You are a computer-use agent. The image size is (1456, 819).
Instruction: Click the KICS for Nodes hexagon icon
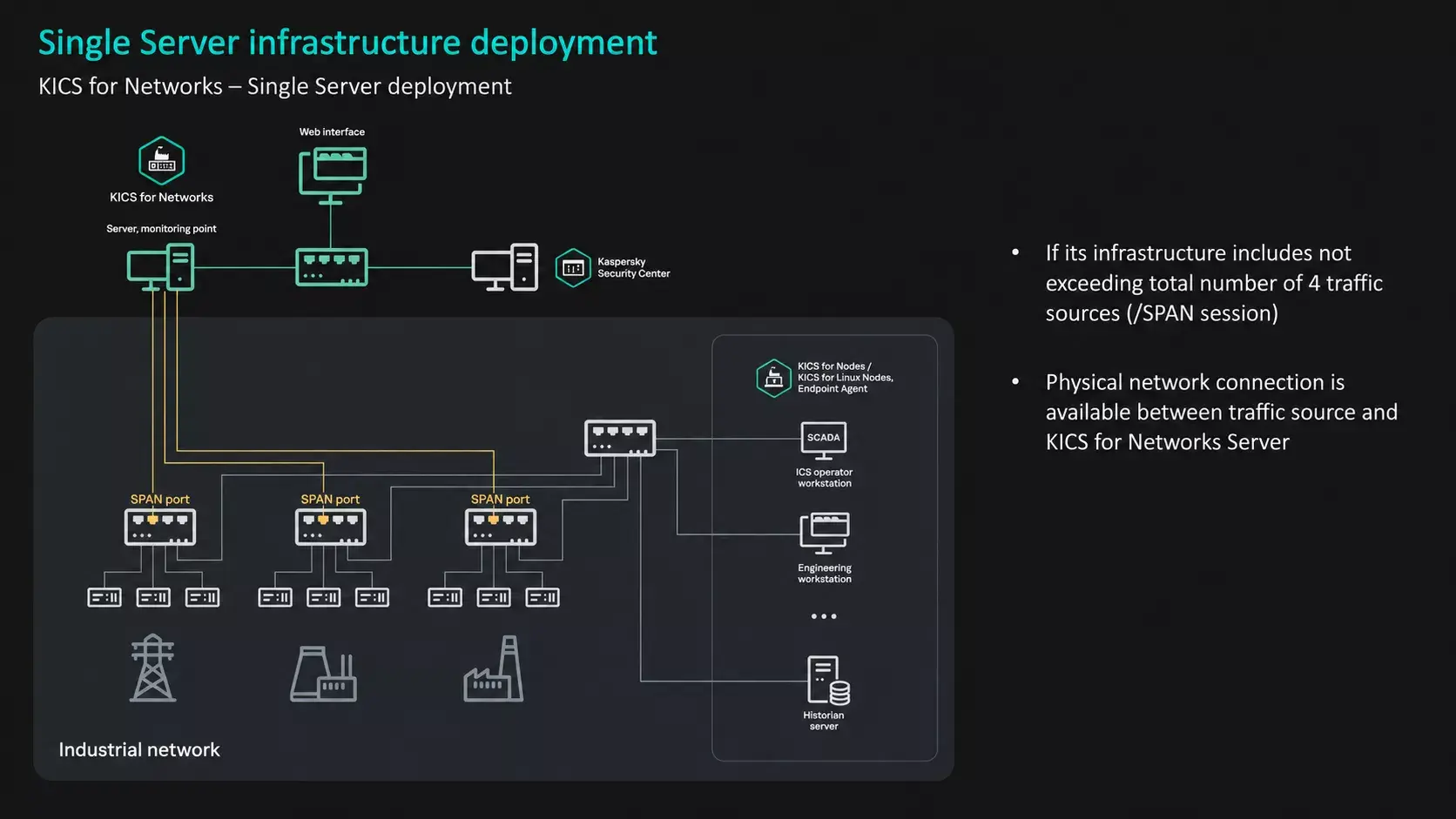(773, 378)
